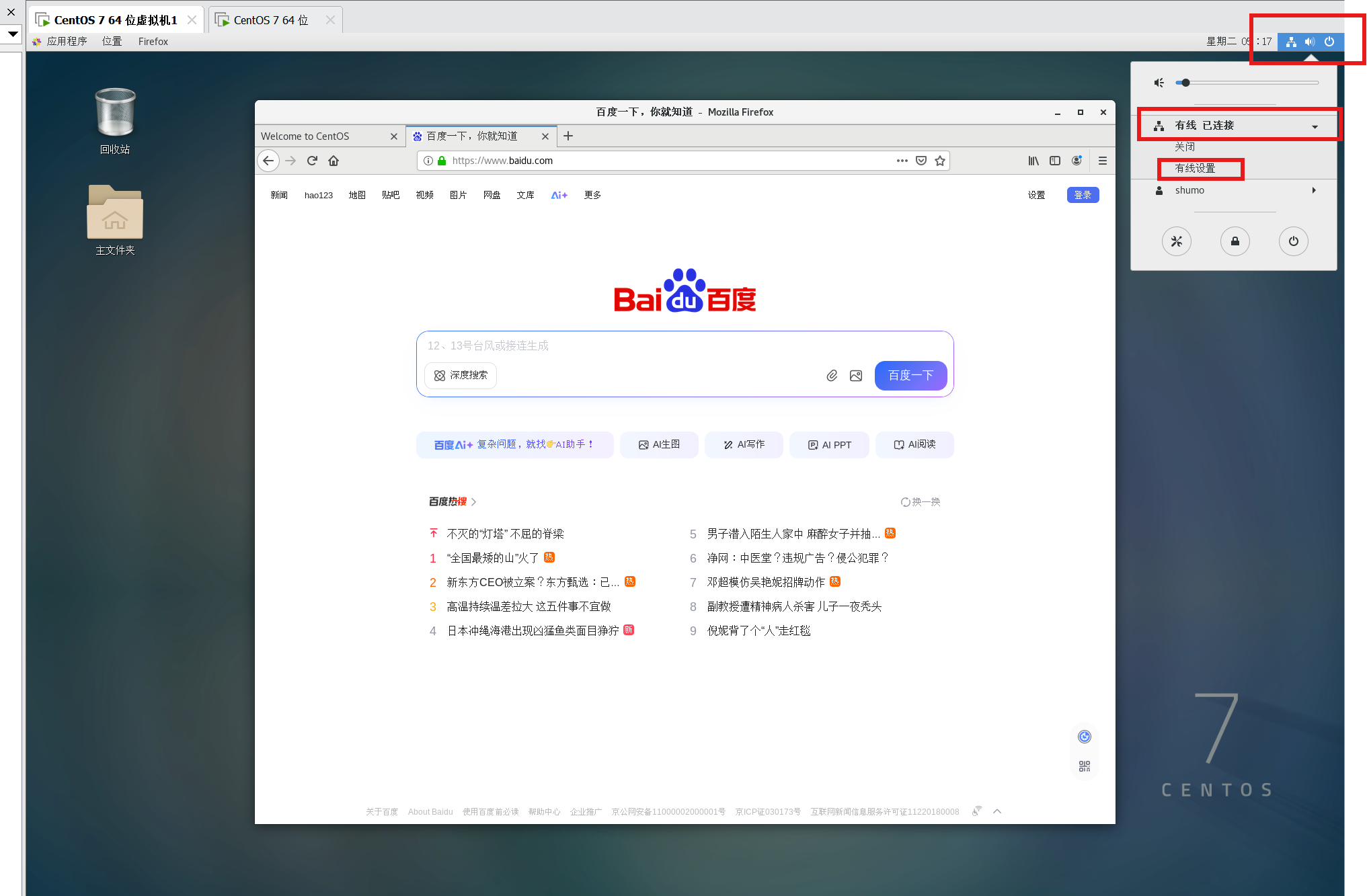
Task: Open Firefox Library icon
Action: 1033,161
